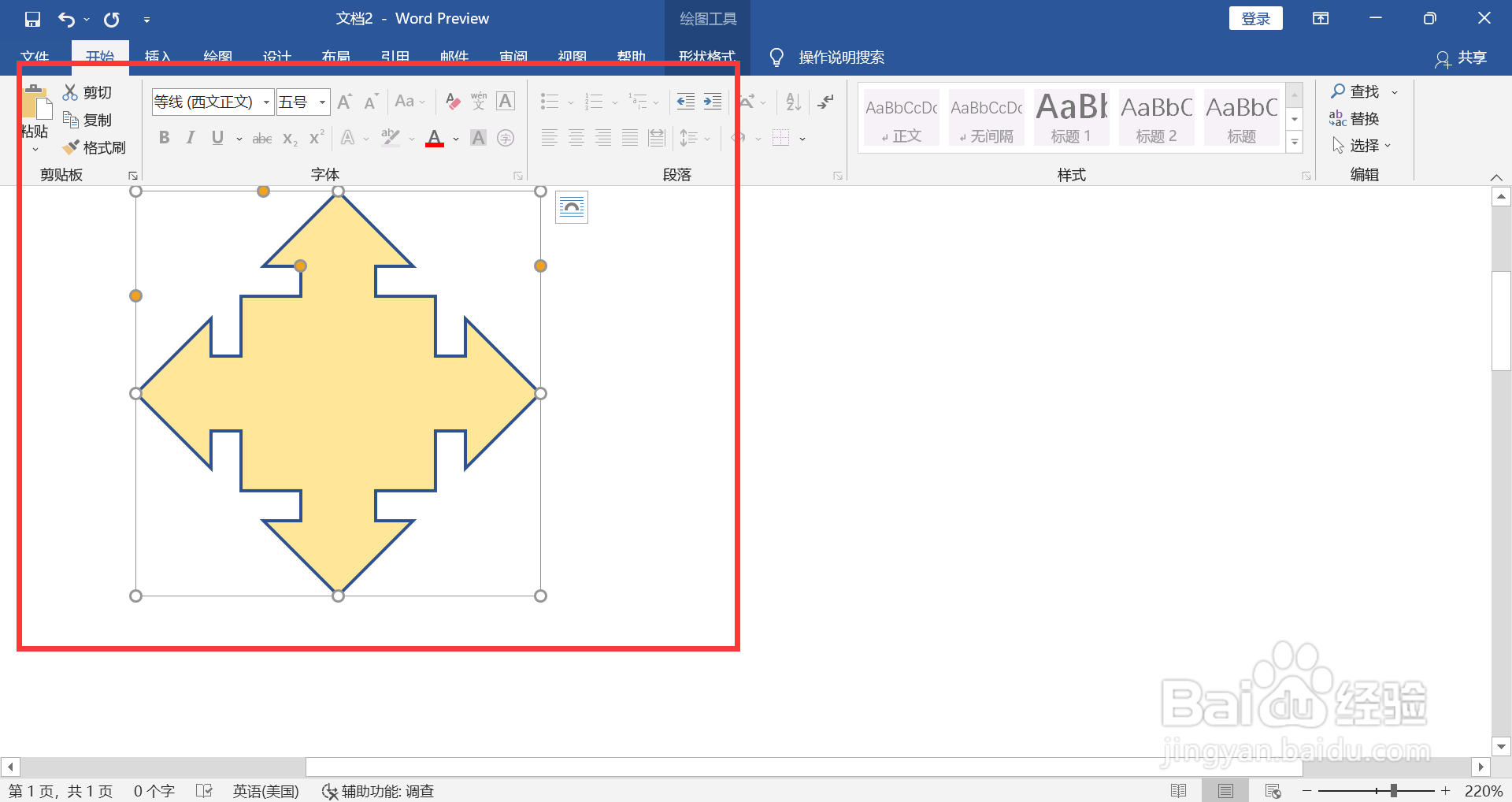Screen dimensions: 1512x802
Task: Click the Copy (复制) icon
Action: click(x=71, y=120)
